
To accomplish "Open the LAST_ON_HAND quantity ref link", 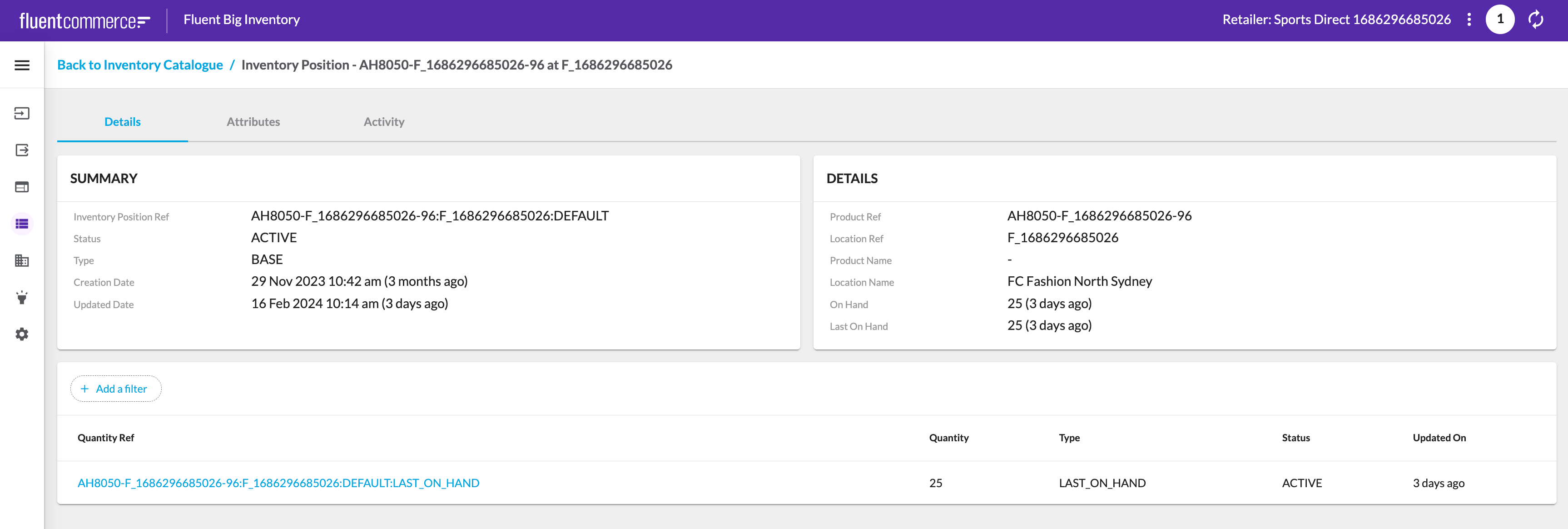I will 278,483.
